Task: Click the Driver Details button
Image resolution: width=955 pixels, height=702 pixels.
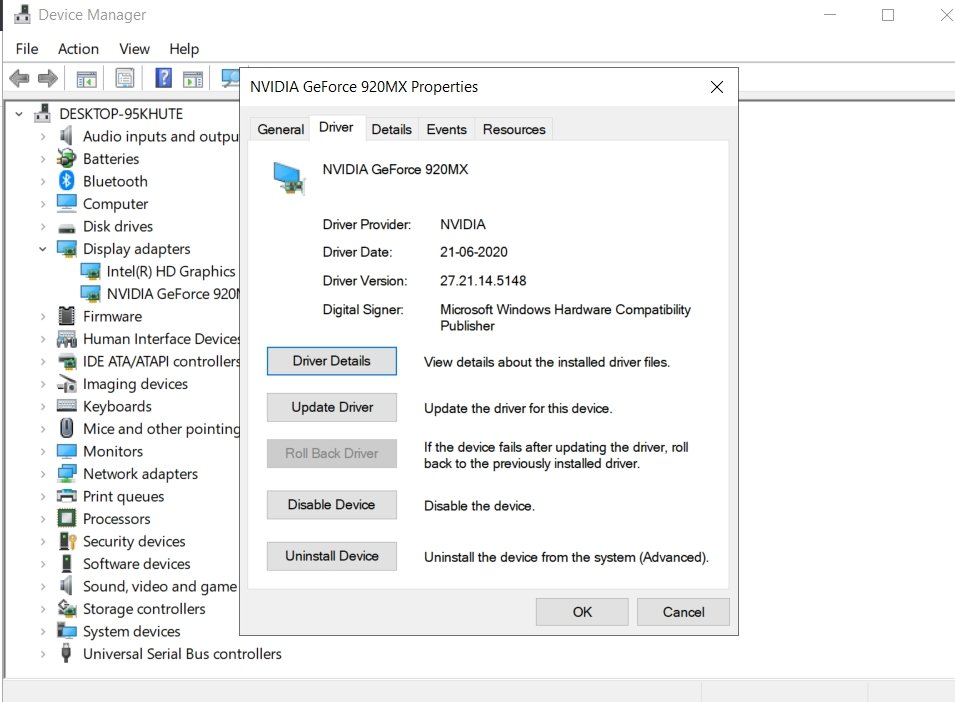Action: coord(331,362)
